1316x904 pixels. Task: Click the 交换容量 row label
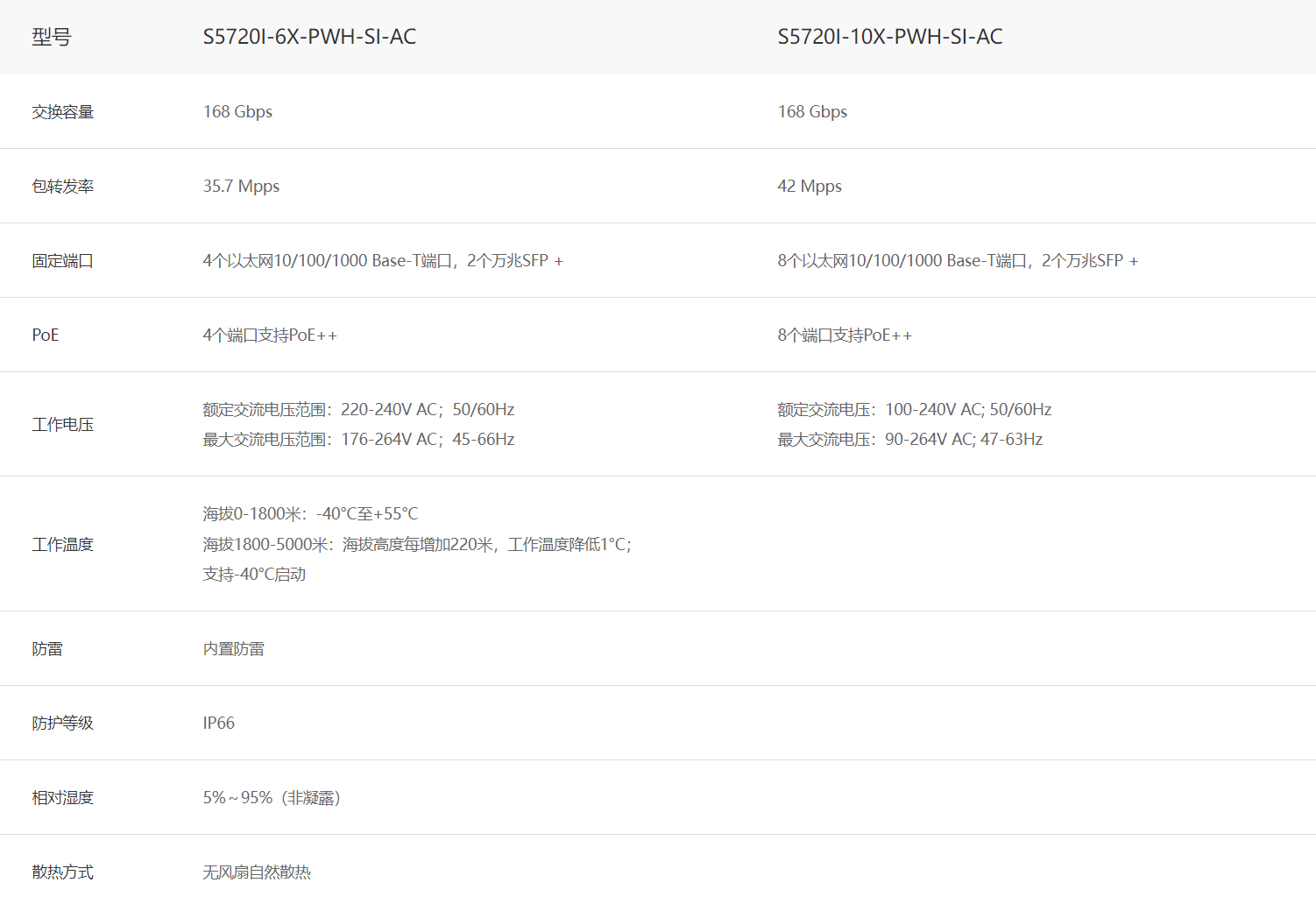[62, 112]
